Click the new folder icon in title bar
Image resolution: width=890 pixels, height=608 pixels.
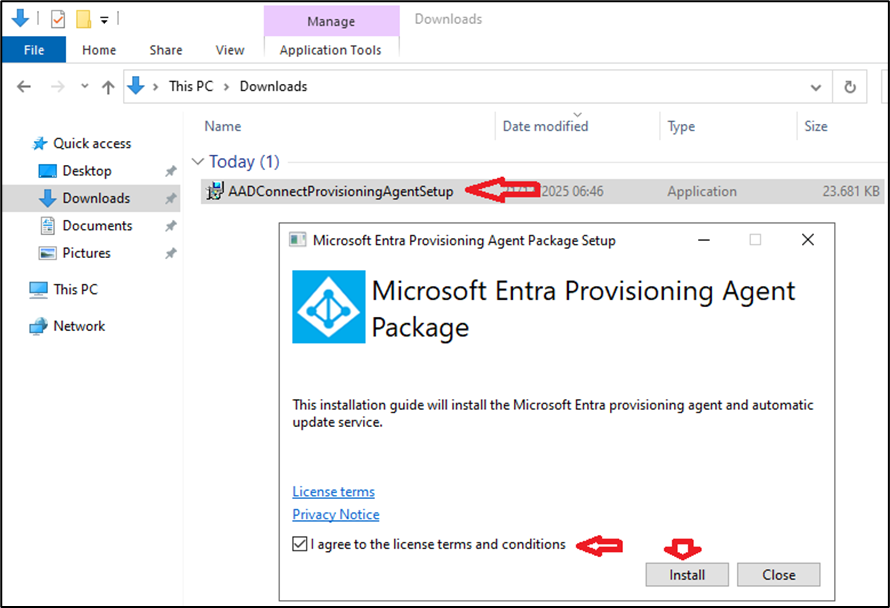click(x=83, y=18)
